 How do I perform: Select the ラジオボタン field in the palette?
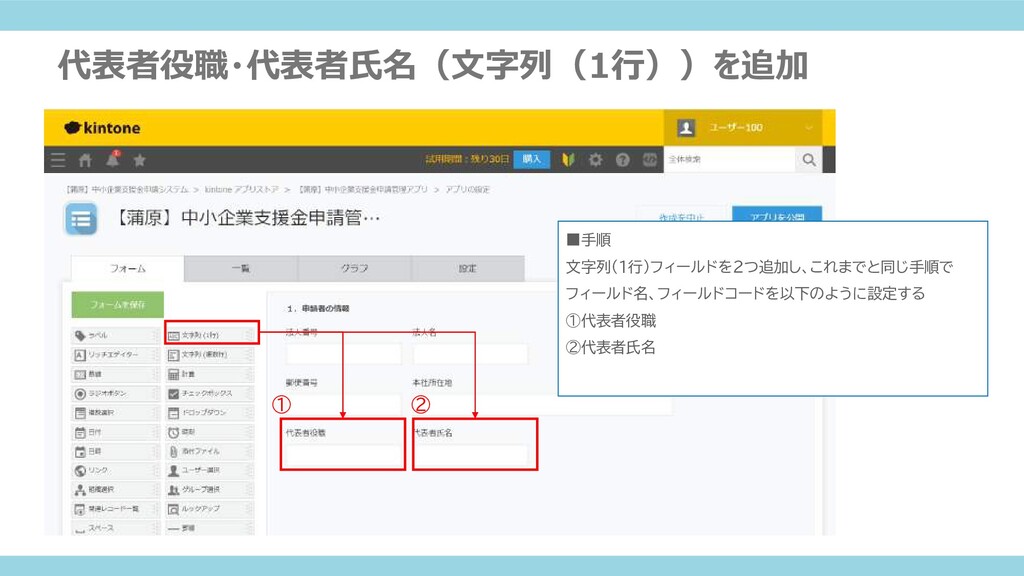[114, 393]
